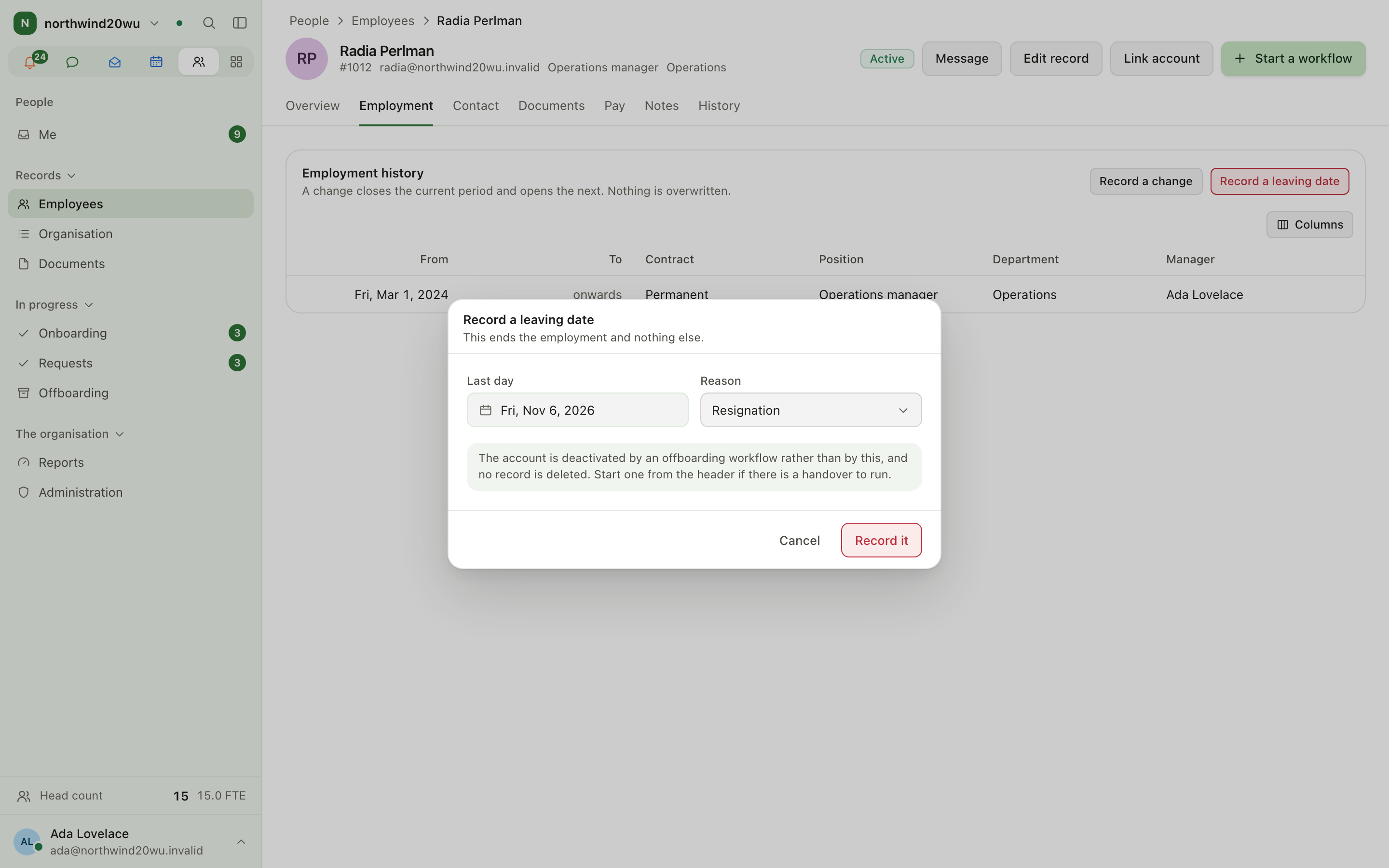1389x868 pixels.
Task: Go to Organisation in the sidebar
Action: pos(130,234)
